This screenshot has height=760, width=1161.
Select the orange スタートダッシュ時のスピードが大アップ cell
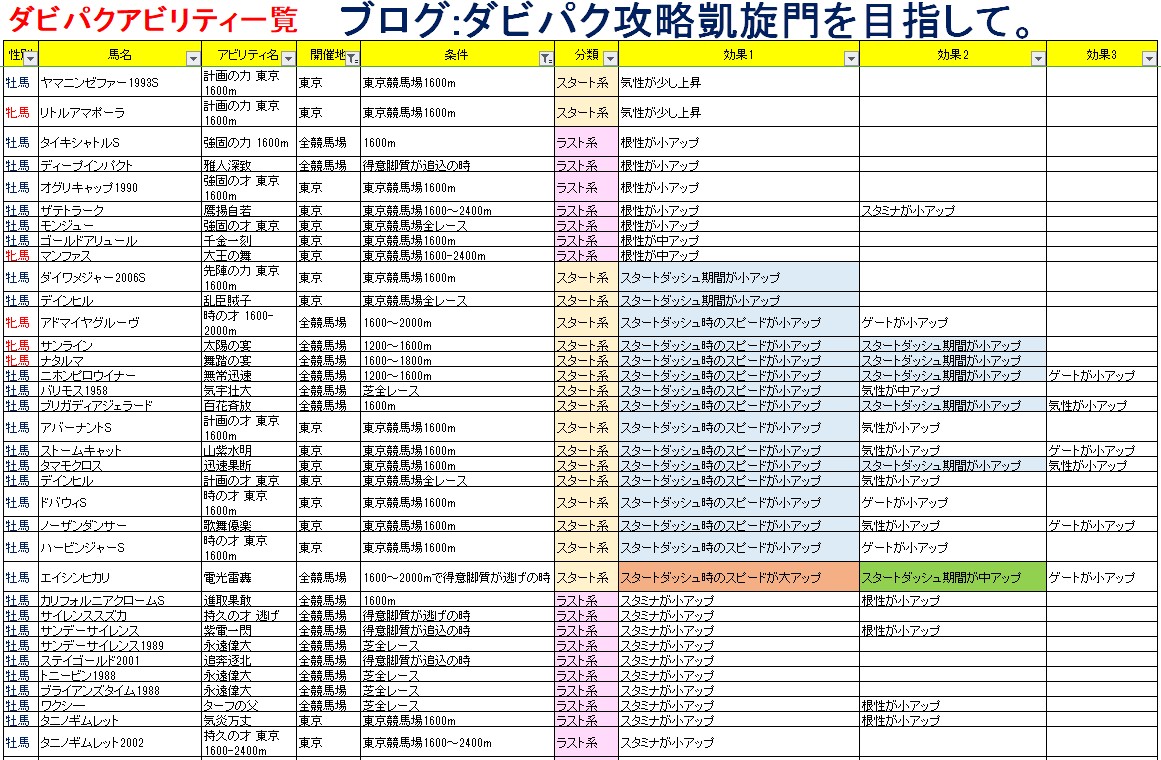tap(739, 577)
